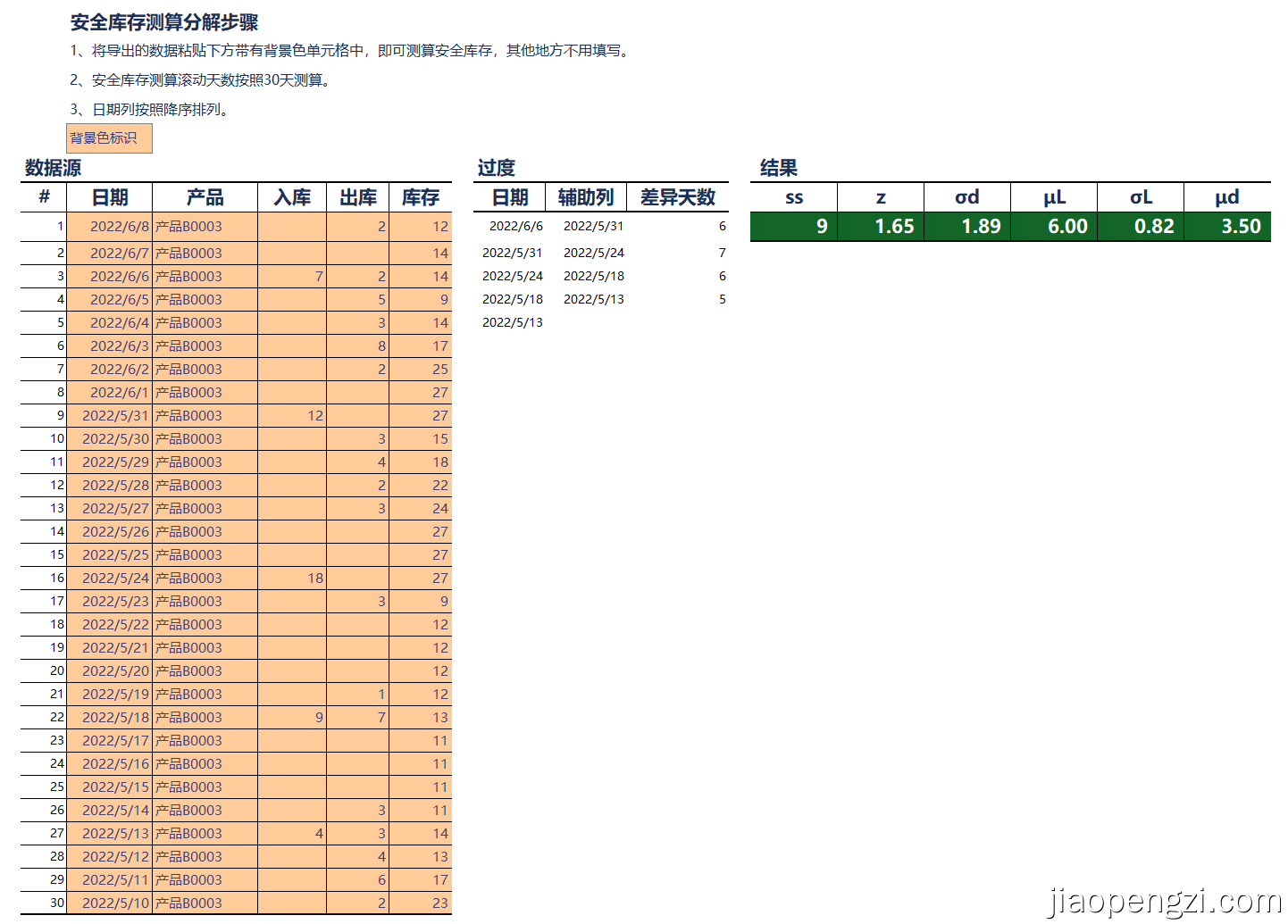Image resolution: width=1288 pixels, height=924 pixels.
Task: Click 库存 value 23 on 2022/5/10 row
Action: 421,903
